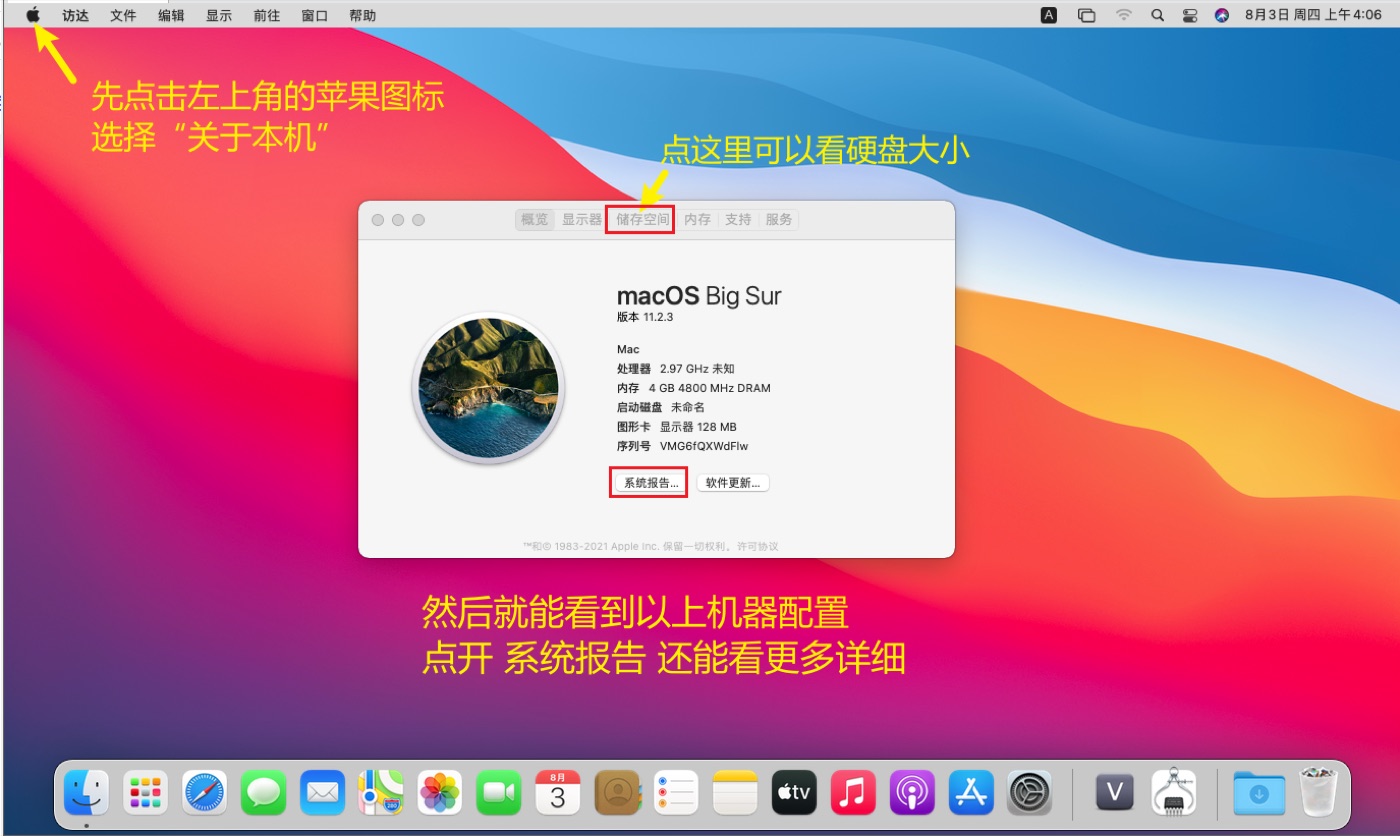
Task: Open the Messages app in the Dock
Action: click(x=264, y=793)
